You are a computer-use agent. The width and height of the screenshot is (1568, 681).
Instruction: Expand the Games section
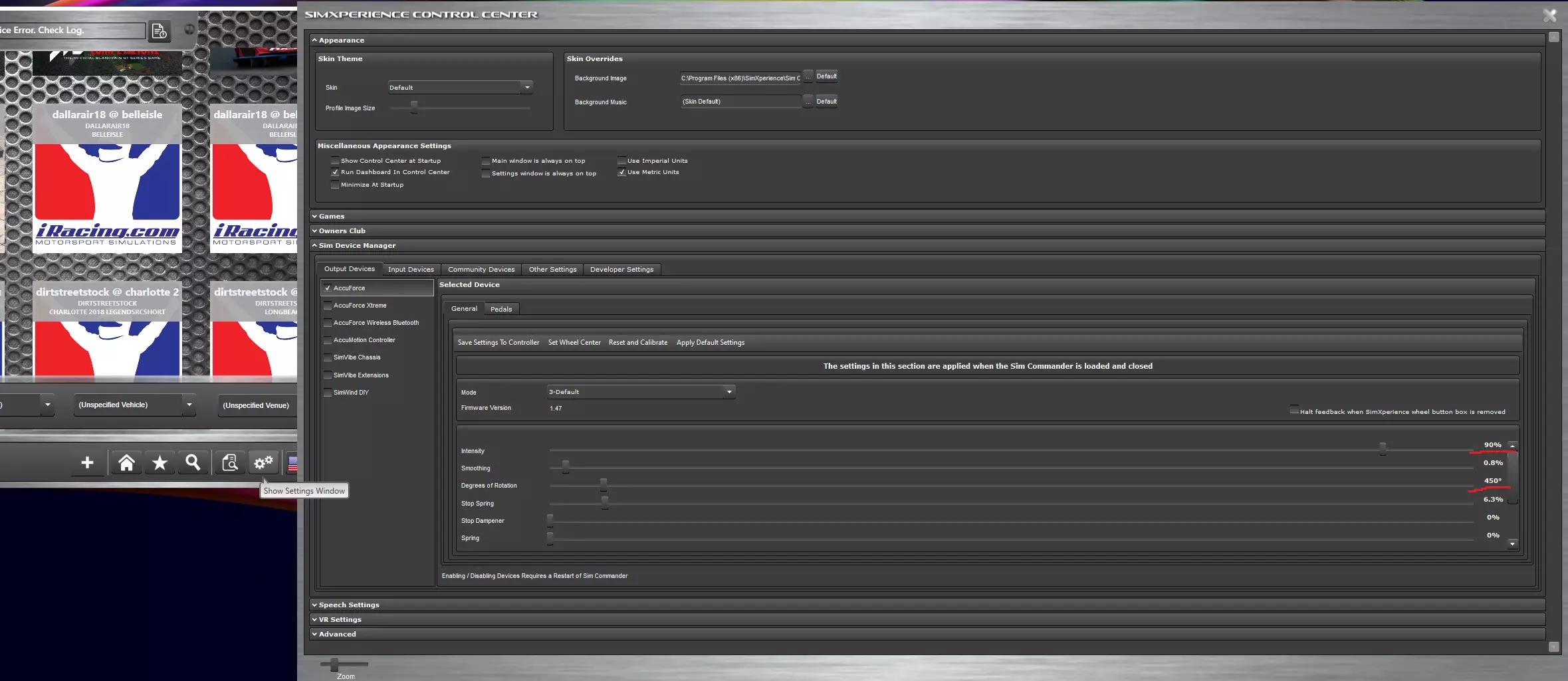(331, 216)
